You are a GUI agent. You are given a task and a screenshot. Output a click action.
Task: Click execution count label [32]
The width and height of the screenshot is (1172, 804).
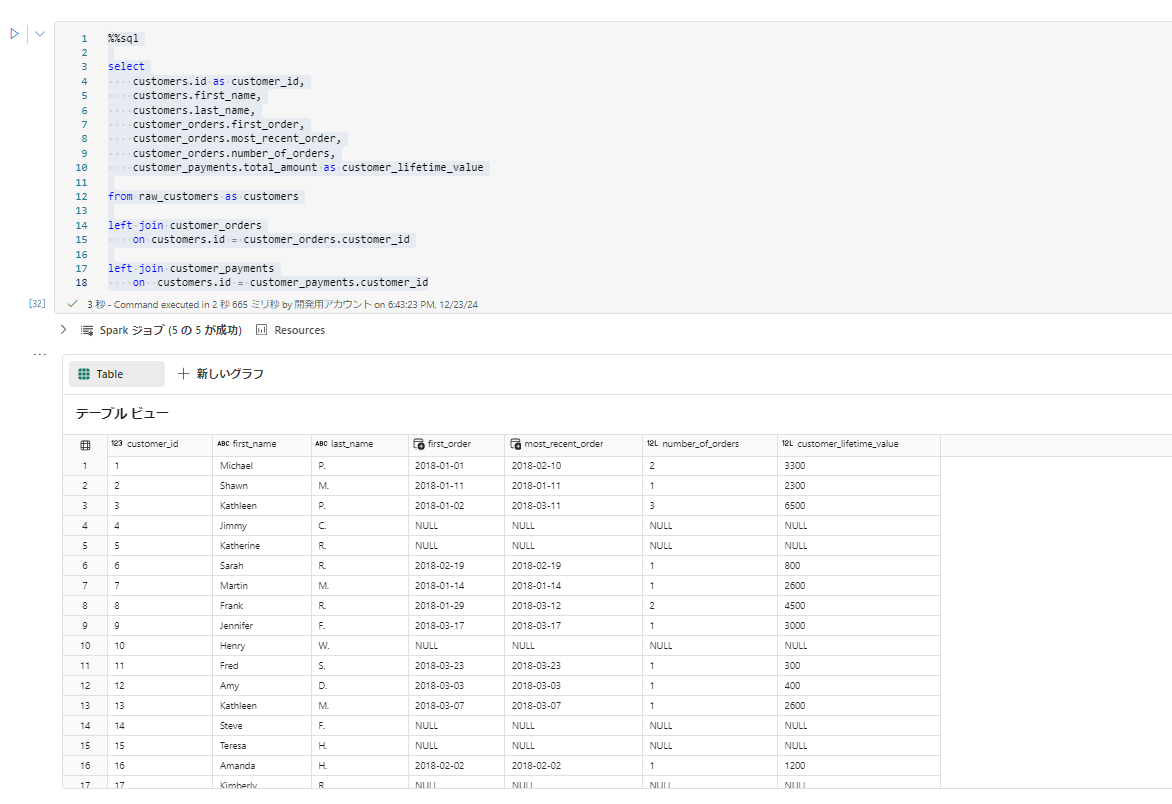[x=37, y=303]
